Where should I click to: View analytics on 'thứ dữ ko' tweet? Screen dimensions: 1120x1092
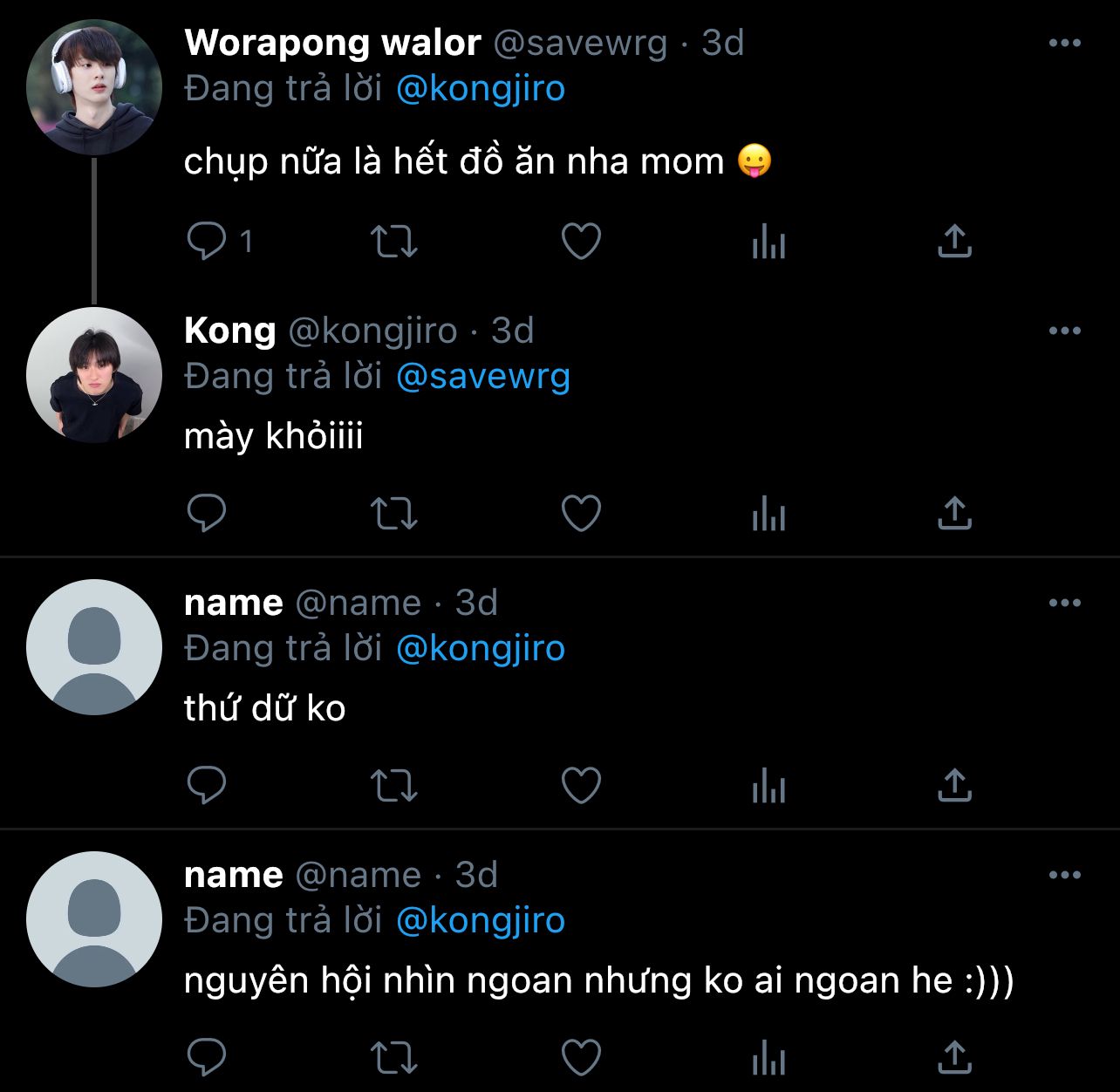tap(768, 785)
